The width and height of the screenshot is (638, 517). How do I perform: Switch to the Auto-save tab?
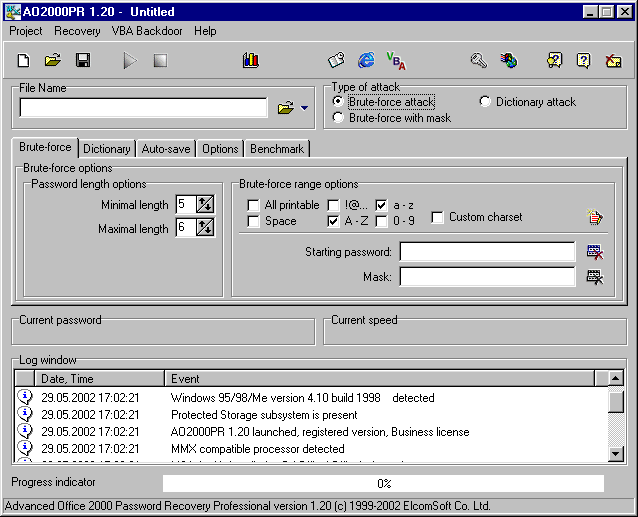(166, 149)
